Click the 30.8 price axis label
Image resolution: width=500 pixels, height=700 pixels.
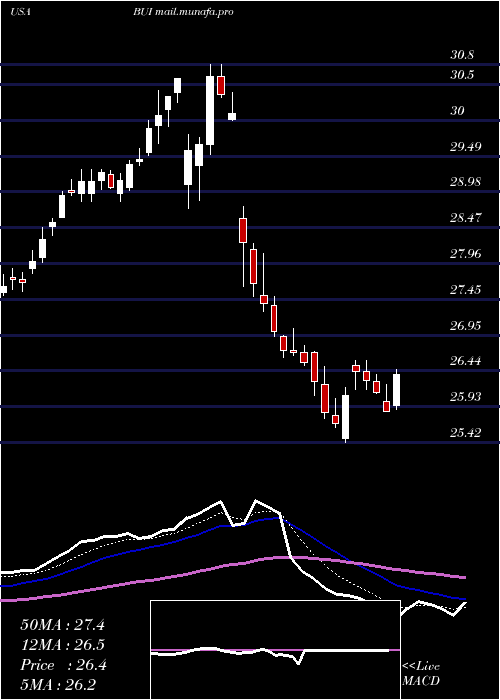point(462,55)
